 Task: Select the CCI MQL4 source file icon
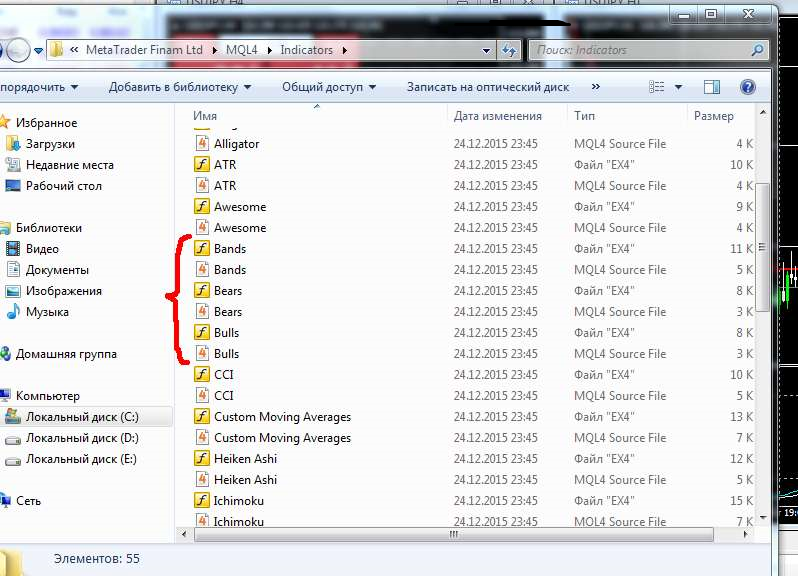coord(202,395)
